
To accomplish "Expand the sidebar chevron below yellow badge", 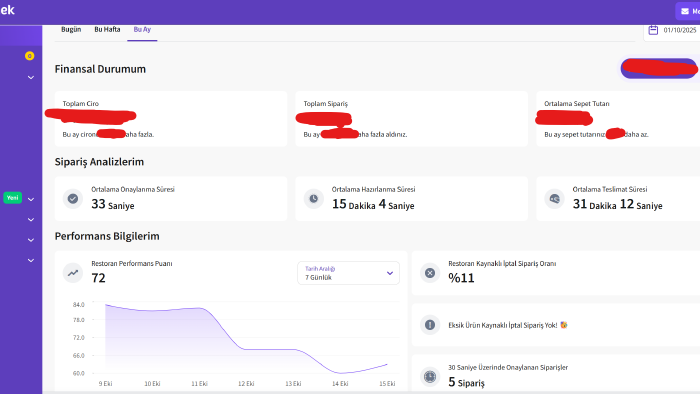I will pos(31,78).
